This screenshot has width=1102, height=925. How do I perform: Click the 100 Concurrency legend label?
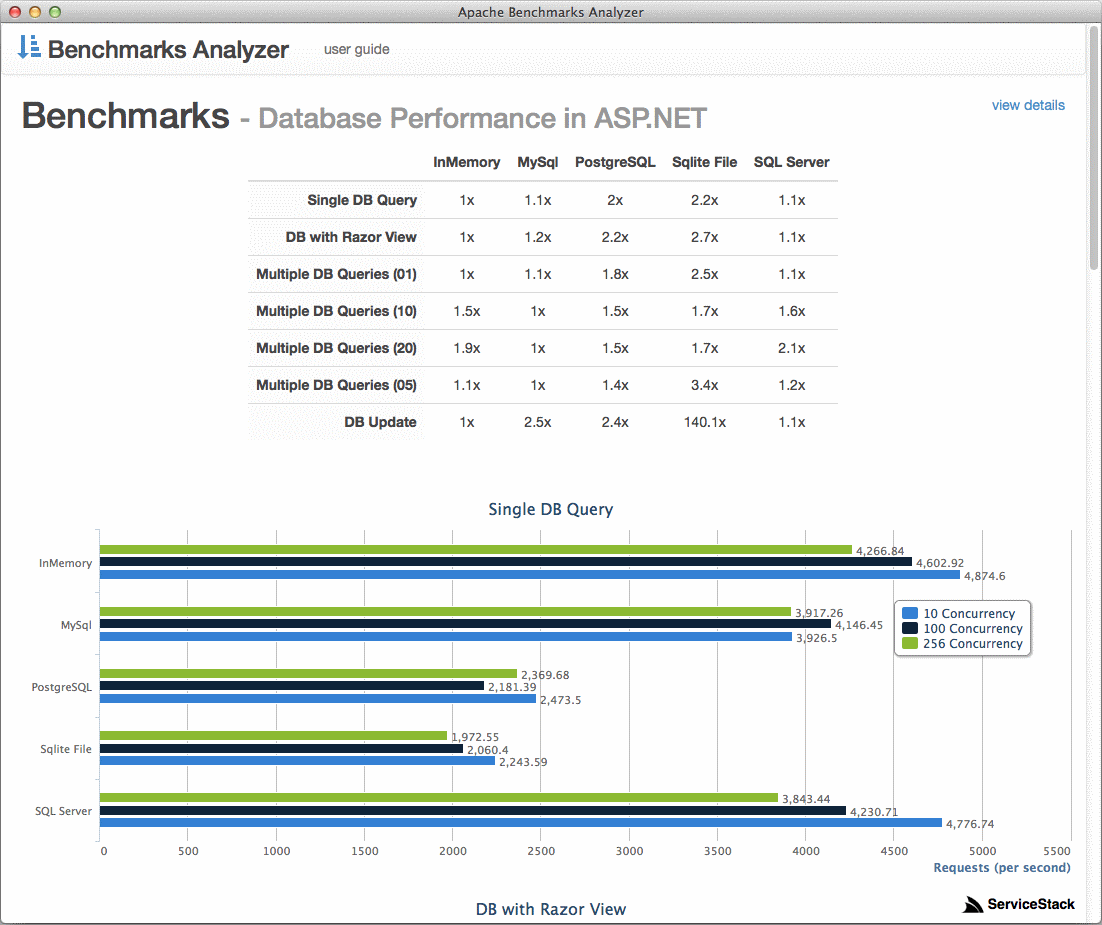(973, 628)
